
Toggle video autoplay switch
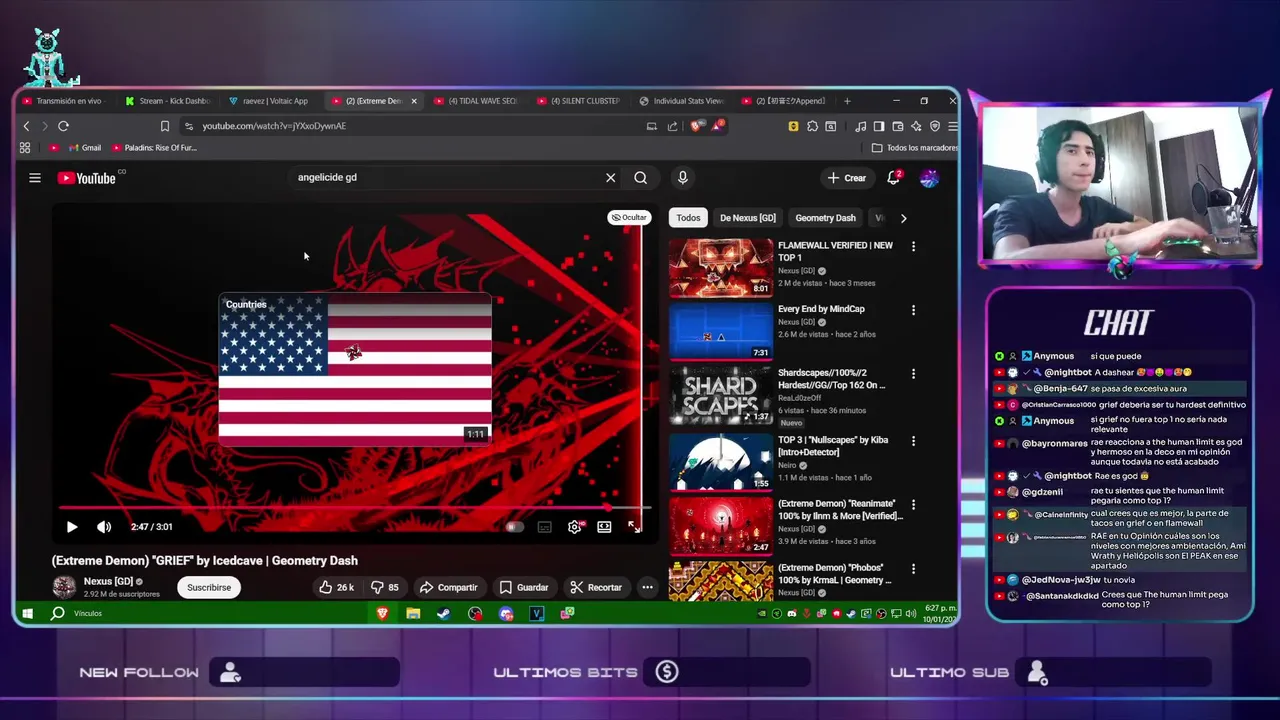point(514,527)
